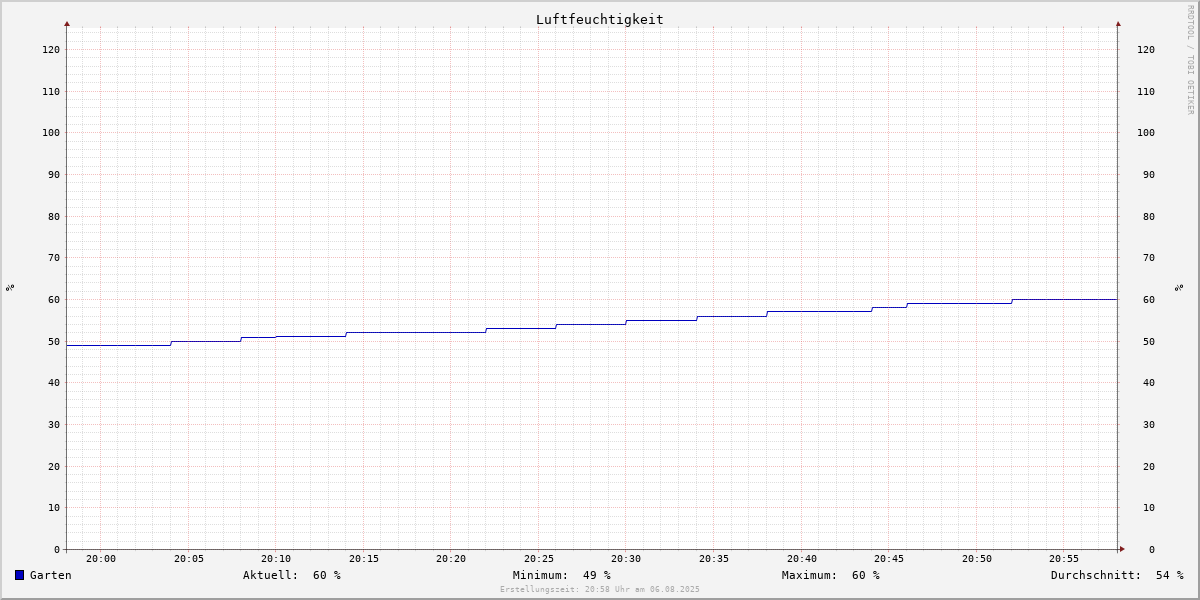Click the left axis 100 label
The height and width of the screenshot is (600, 1200).
[x=51, y=132]
